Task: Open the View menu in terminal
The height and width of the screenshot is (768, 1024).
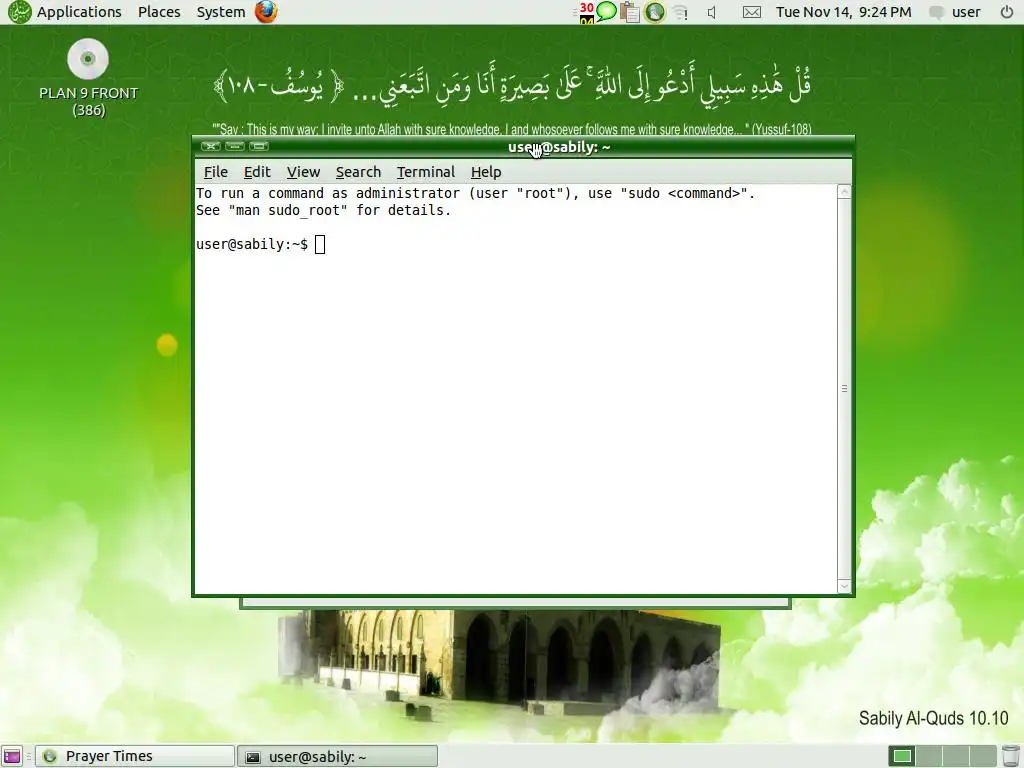Action: [x=303, y=172]
